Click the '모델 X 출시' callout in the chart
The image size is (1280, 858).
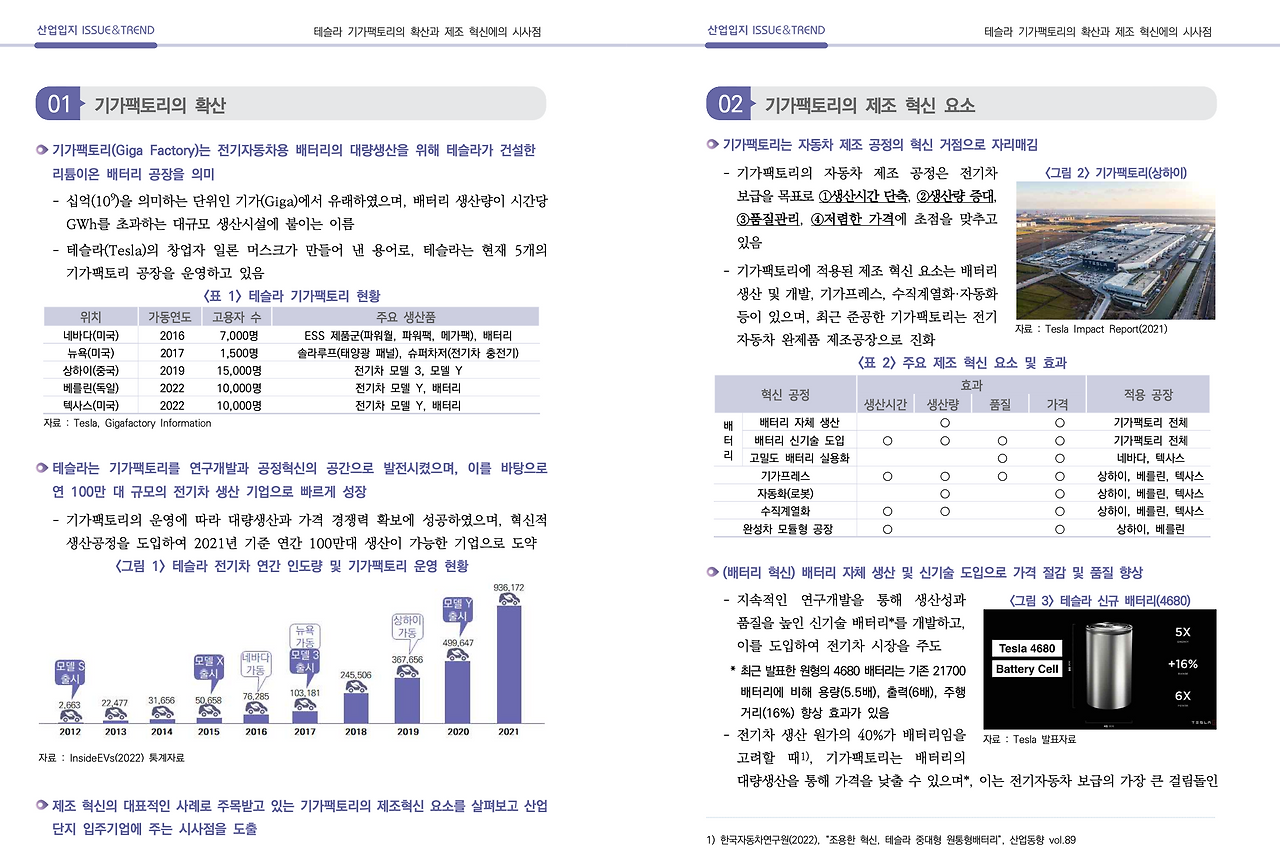(x=209, y=666)
